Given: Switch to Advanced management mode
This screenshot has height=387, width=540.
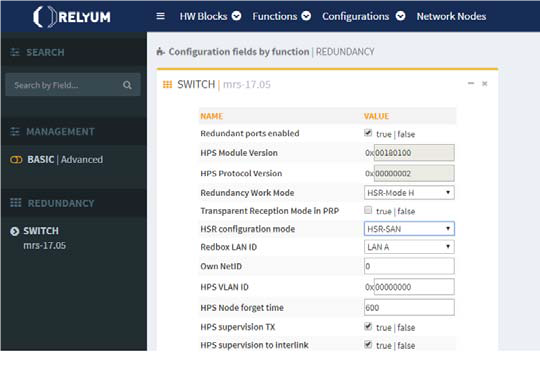Looking at the screenshot, I should tap(82, 160).
